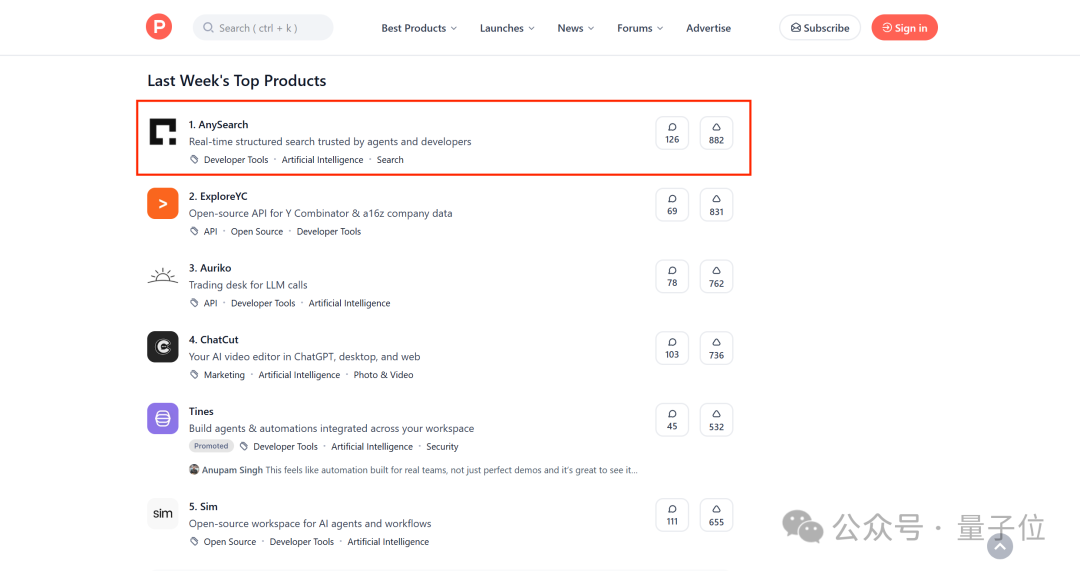Click the Subscribe button
1080x571 pixels.
coord(820,28)
